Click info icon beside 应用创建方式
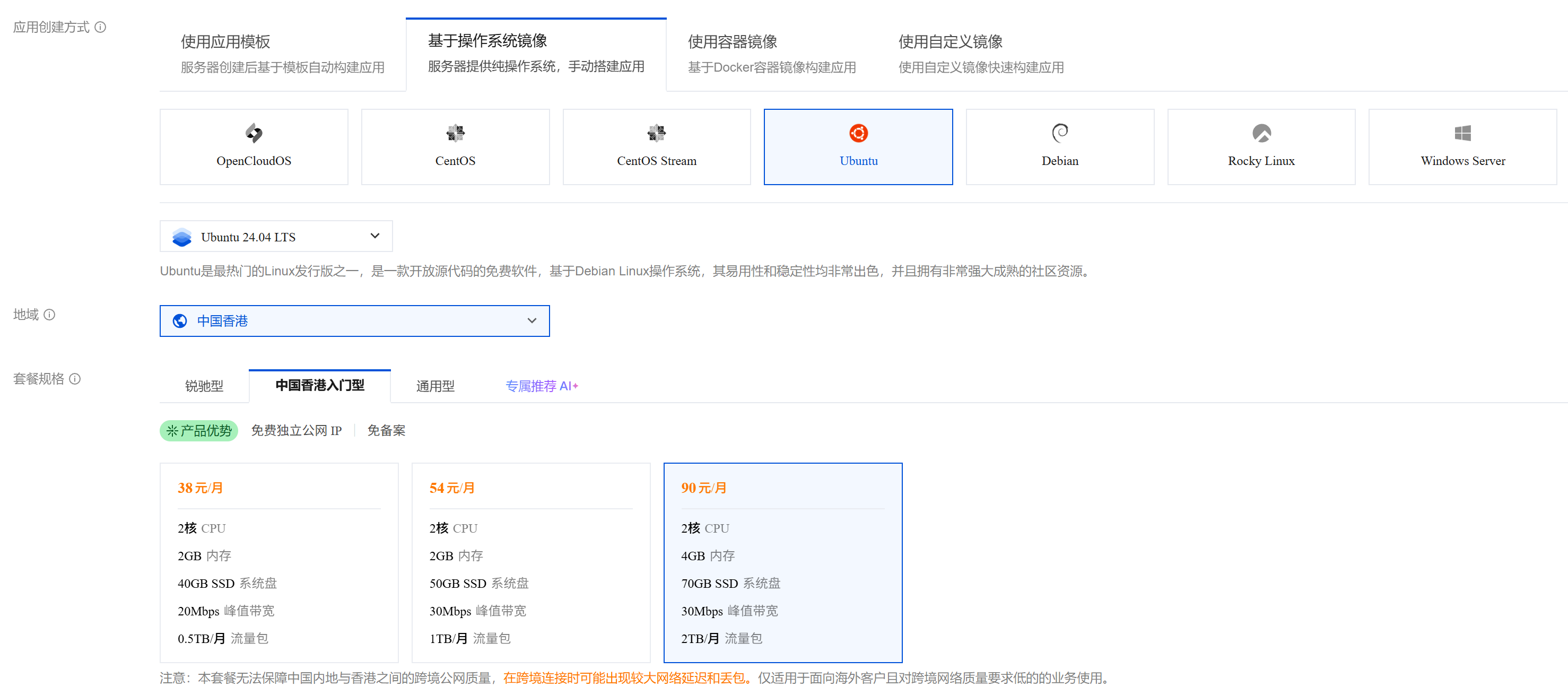This screenshot has width=1568, height=695. pyautogui.click(x=100, y=28)
